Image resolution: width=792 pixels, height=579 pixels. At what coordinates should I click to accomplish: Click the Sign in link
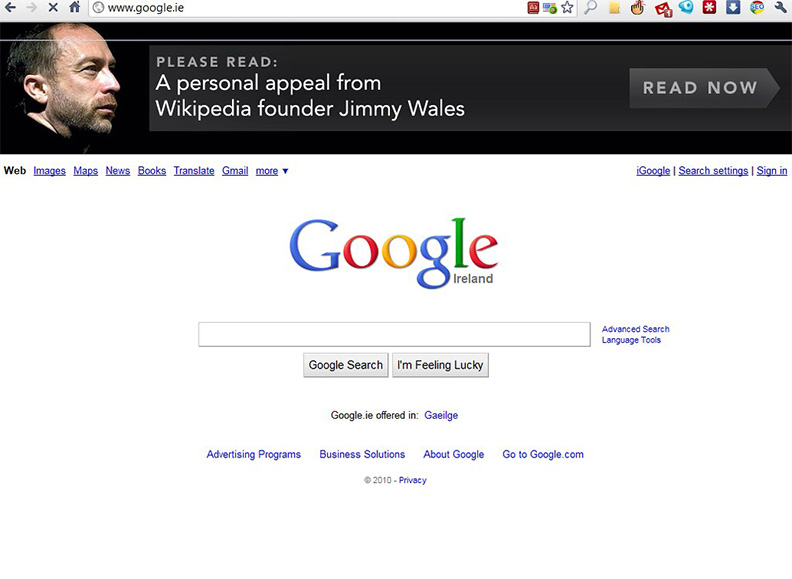[771, 171]
